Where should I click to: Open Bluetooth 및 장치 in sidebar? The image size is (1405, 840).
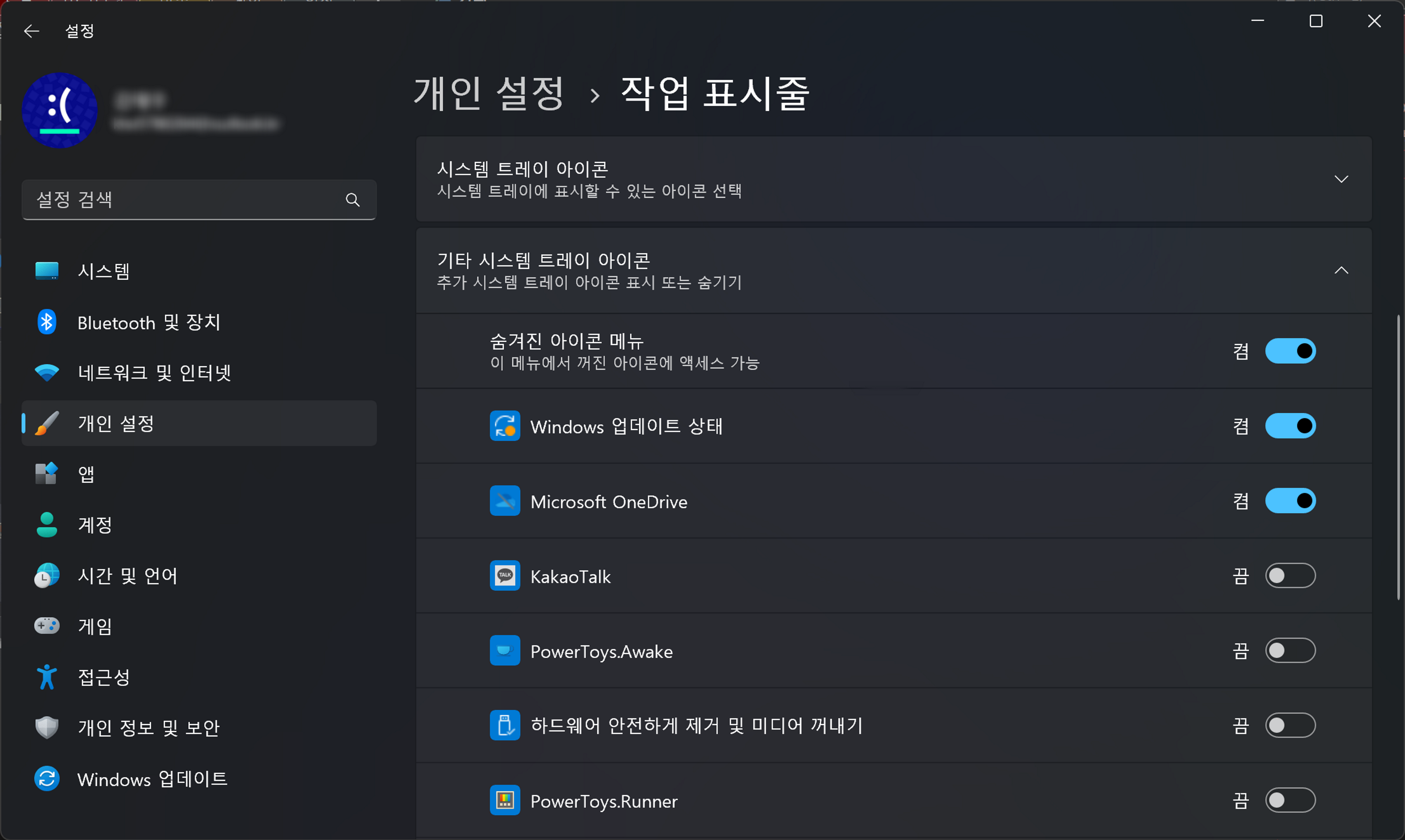click(148, 323)
